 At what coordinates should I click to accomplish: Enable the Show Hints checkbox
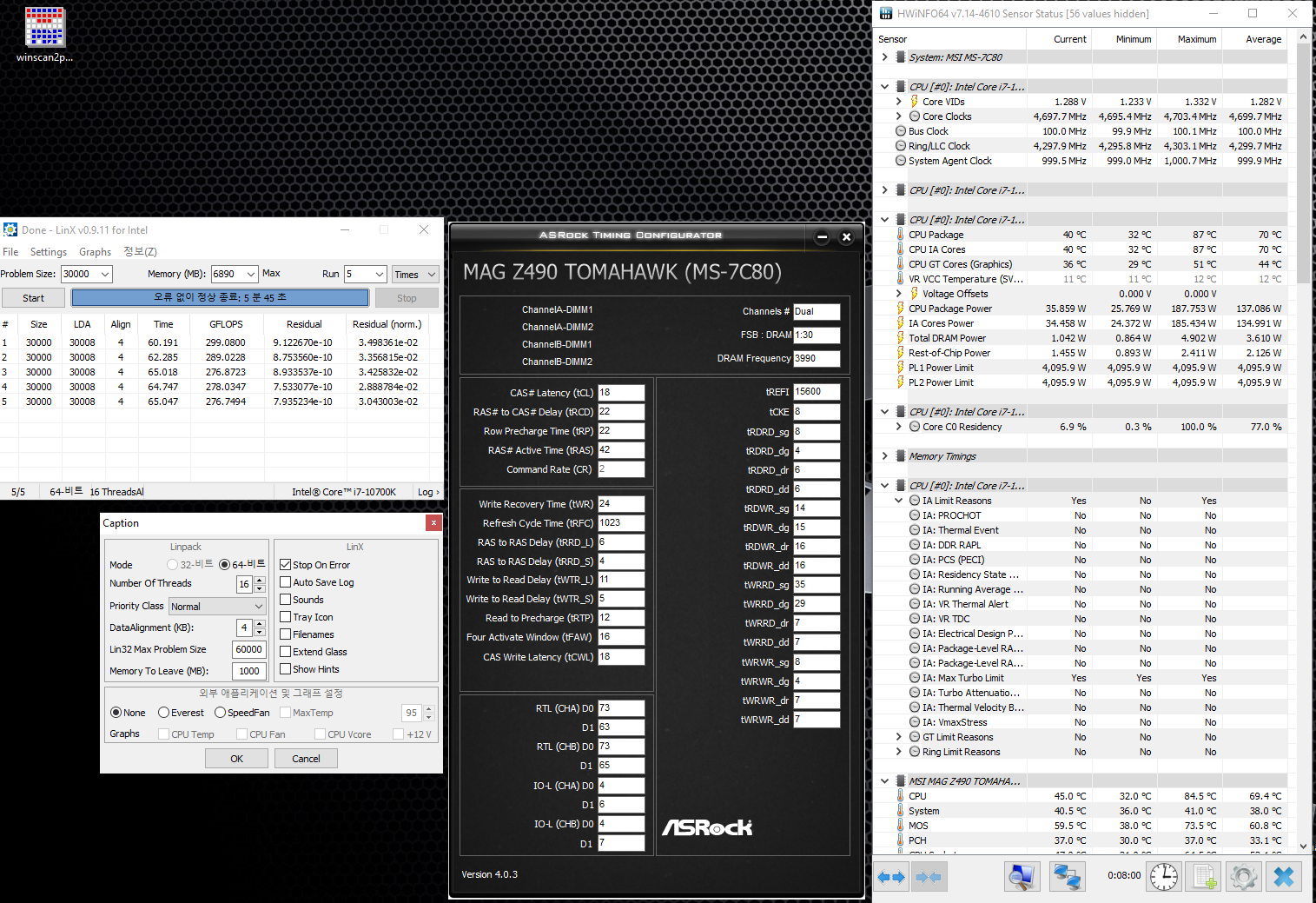pos(285,669)
